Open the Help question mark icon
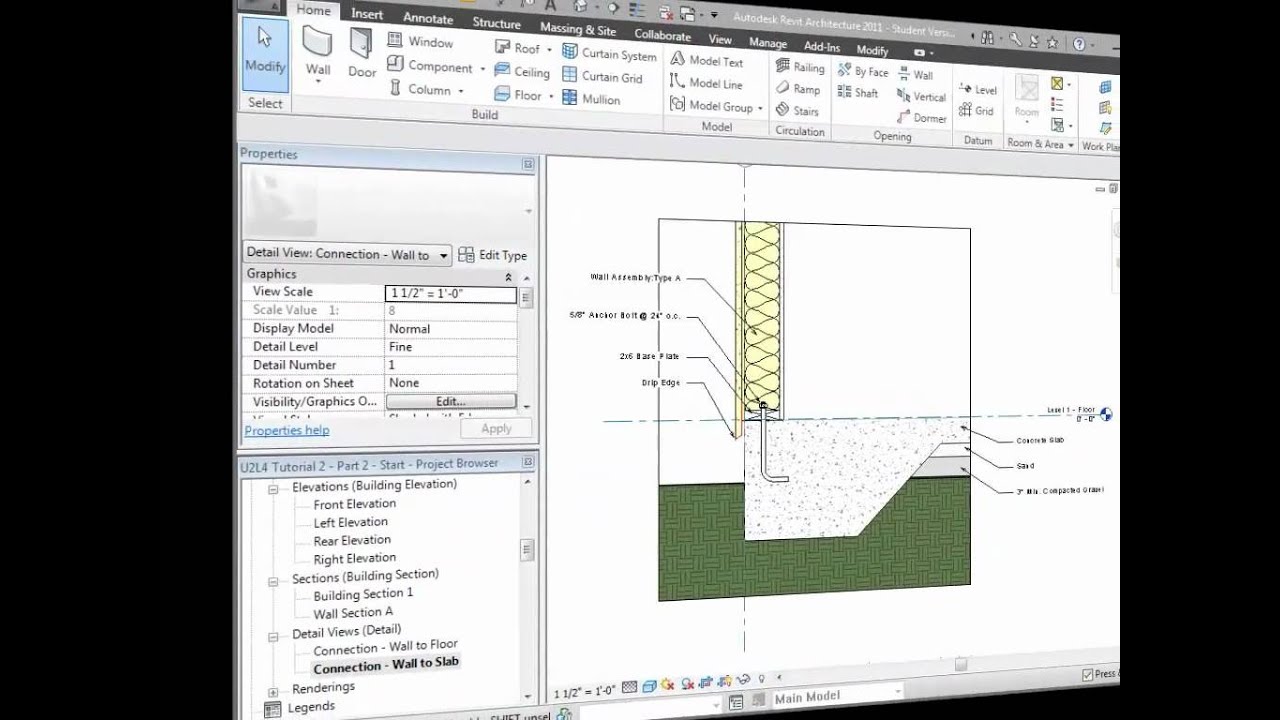 [x=1079, y=44]
